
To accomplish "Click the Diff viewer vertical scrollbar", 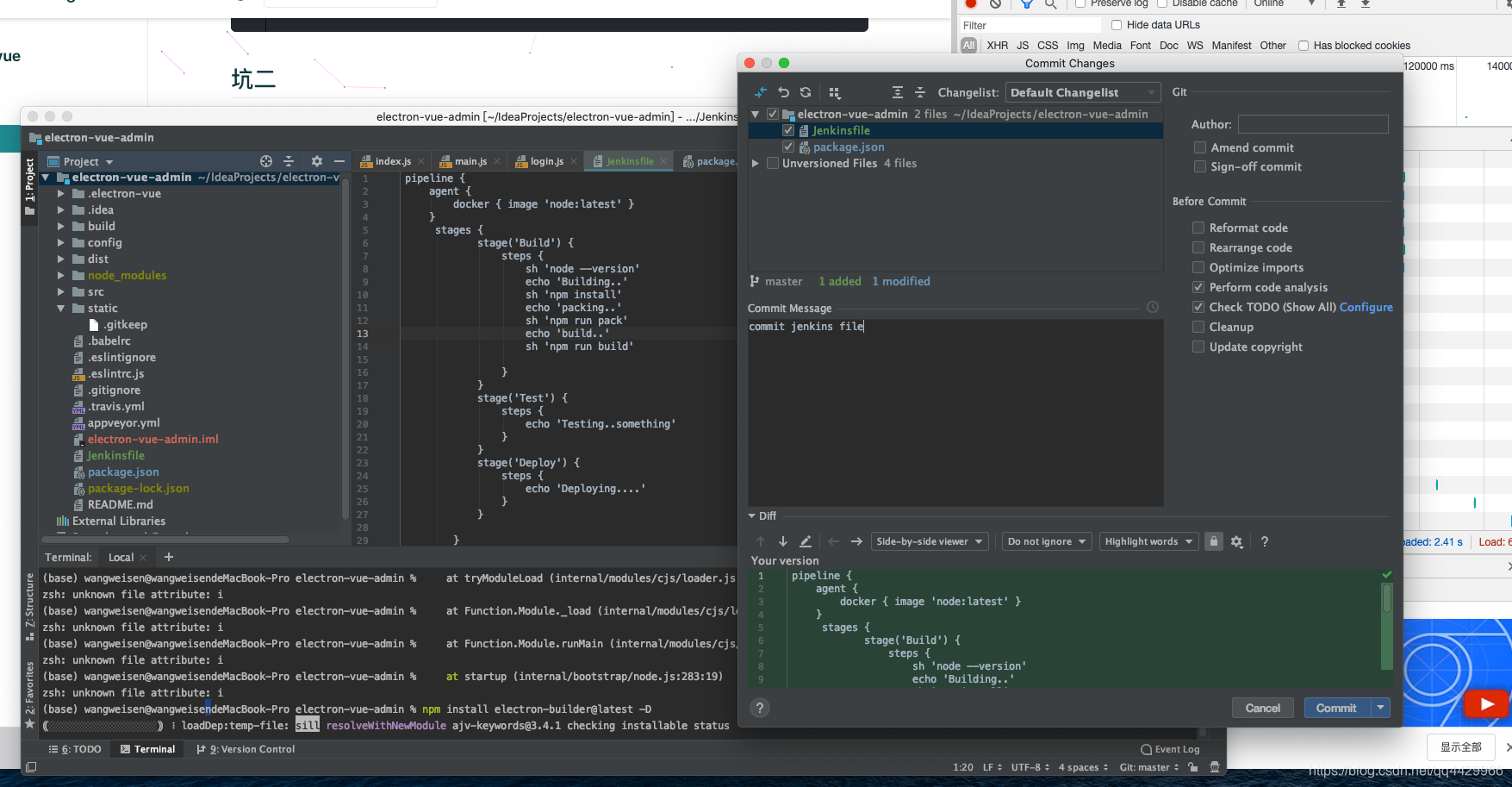I will tap(1387, 597).
